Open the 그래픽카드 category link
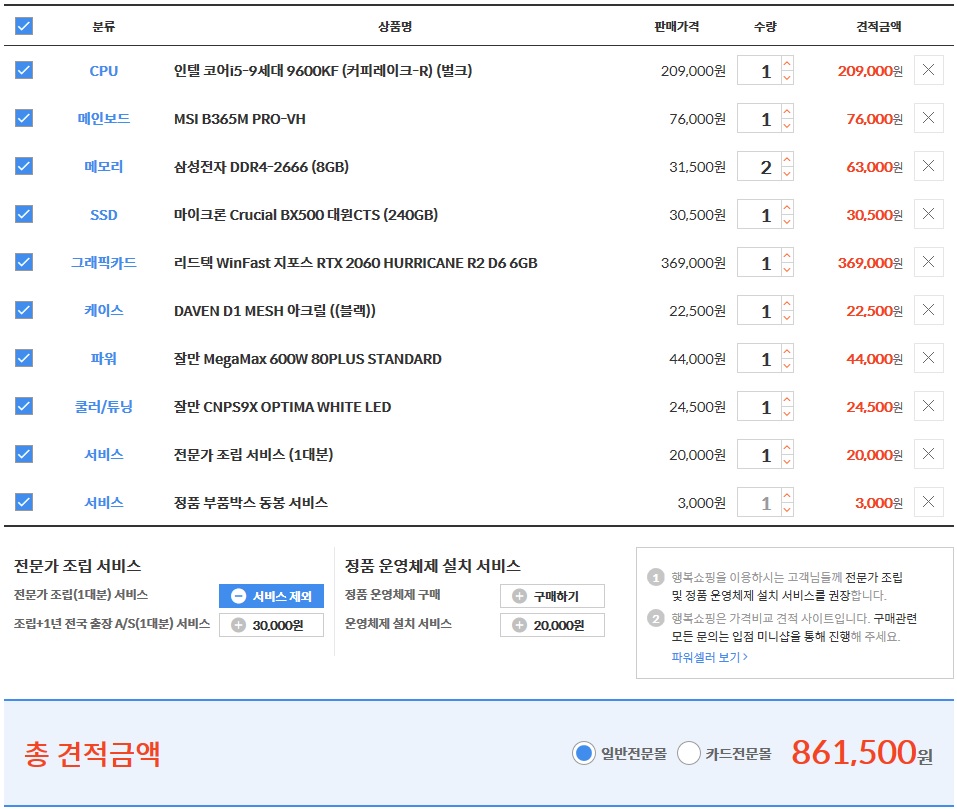Viewport: 957px width, 809px height. click(x=104, y=263)
